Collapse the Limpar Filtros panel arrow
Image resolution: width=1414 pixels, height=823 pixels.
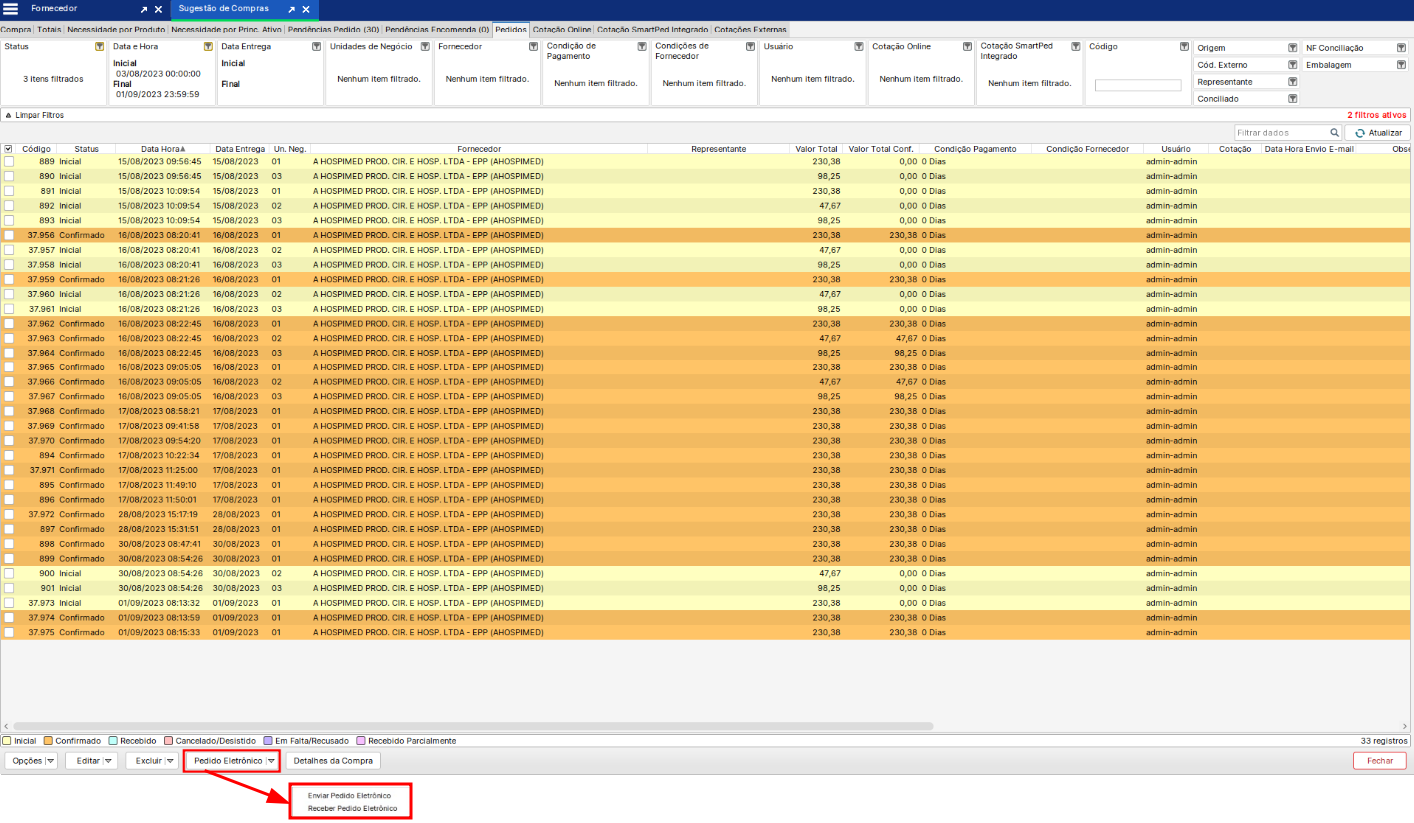click(x=8, y=115)
